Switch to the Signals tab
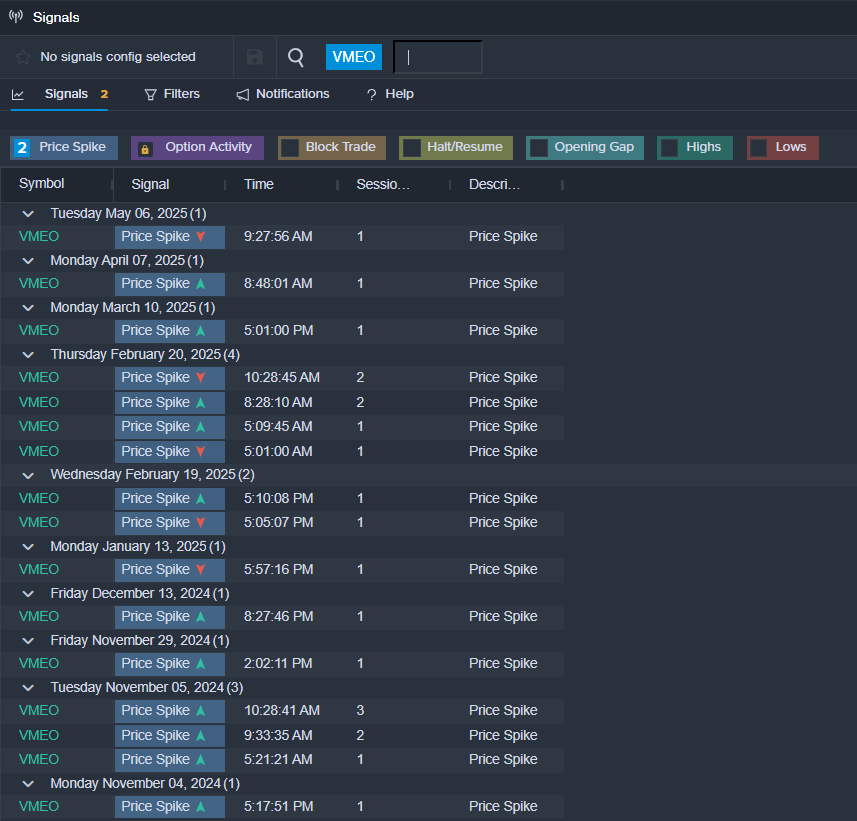 click(x=66, y=94)
